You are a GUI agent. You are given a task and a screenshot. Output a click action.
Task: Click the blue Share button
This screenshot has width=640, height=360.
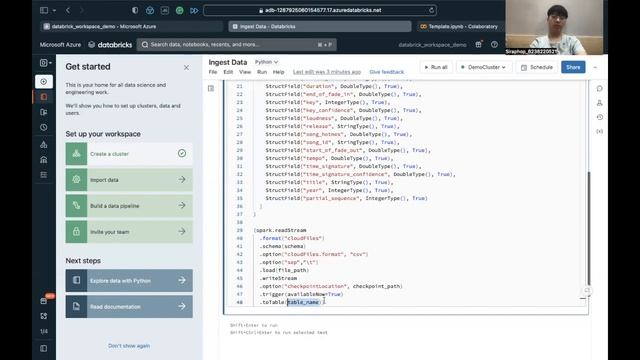pos(573,67)
